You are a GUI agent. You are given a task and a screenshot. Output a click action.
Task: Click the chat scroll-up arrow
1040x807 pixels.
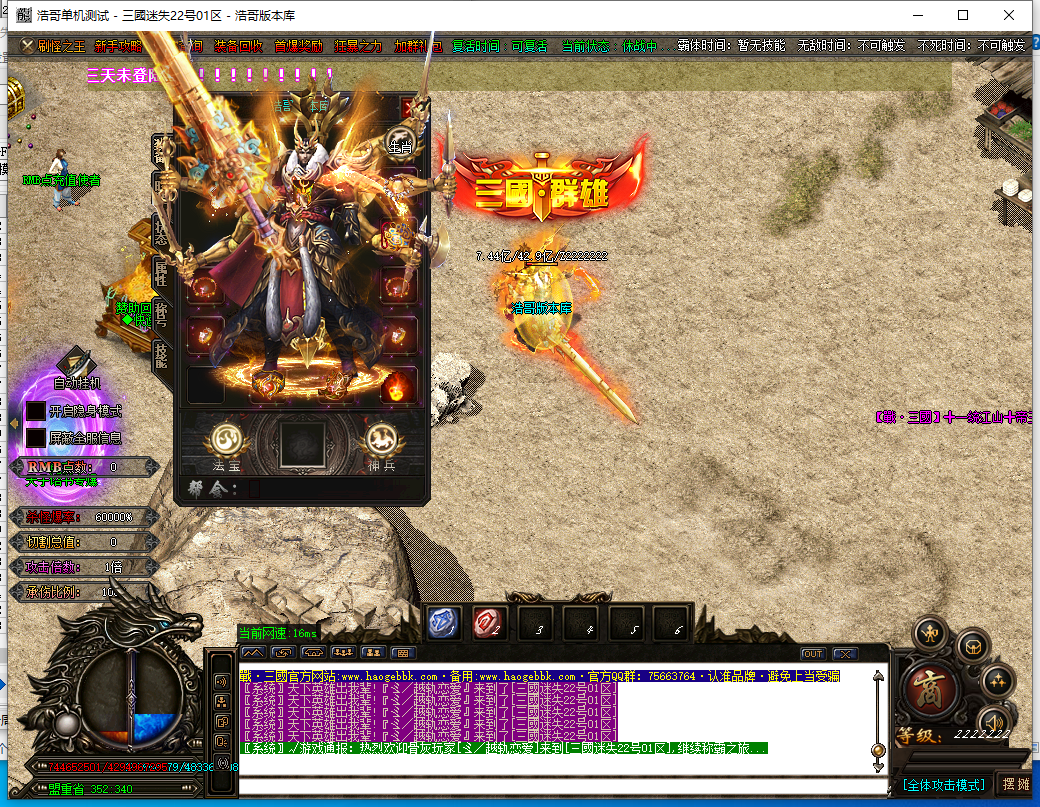(878, 676)
